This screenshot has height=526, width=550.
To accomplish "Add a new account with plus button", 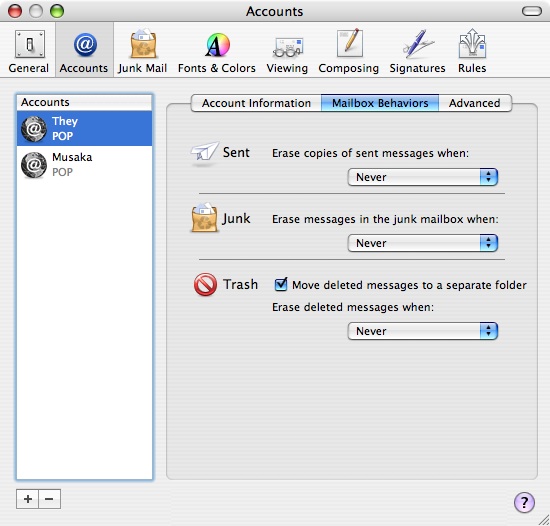I will [27, 499].
